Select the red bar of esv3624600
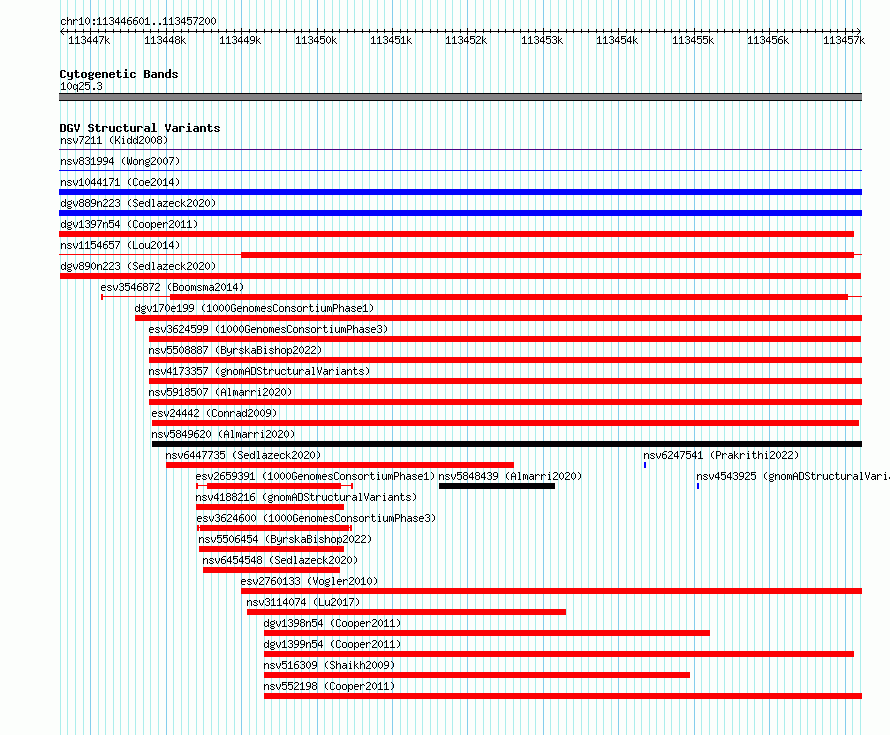This screenshot has height=735, width=890. click(x=275, y=528)
